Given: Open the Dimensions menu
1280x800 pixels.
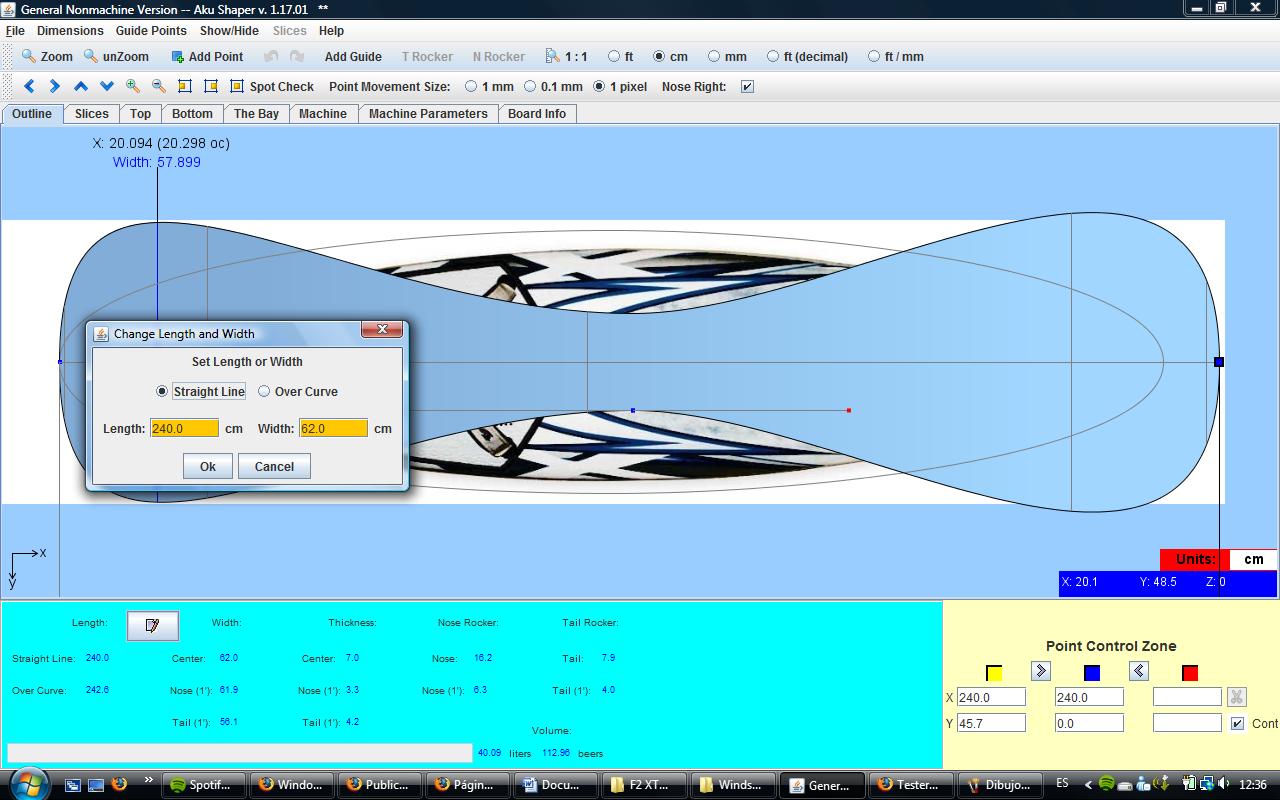Looking at the screenshot, I should (x=70, y=31).
